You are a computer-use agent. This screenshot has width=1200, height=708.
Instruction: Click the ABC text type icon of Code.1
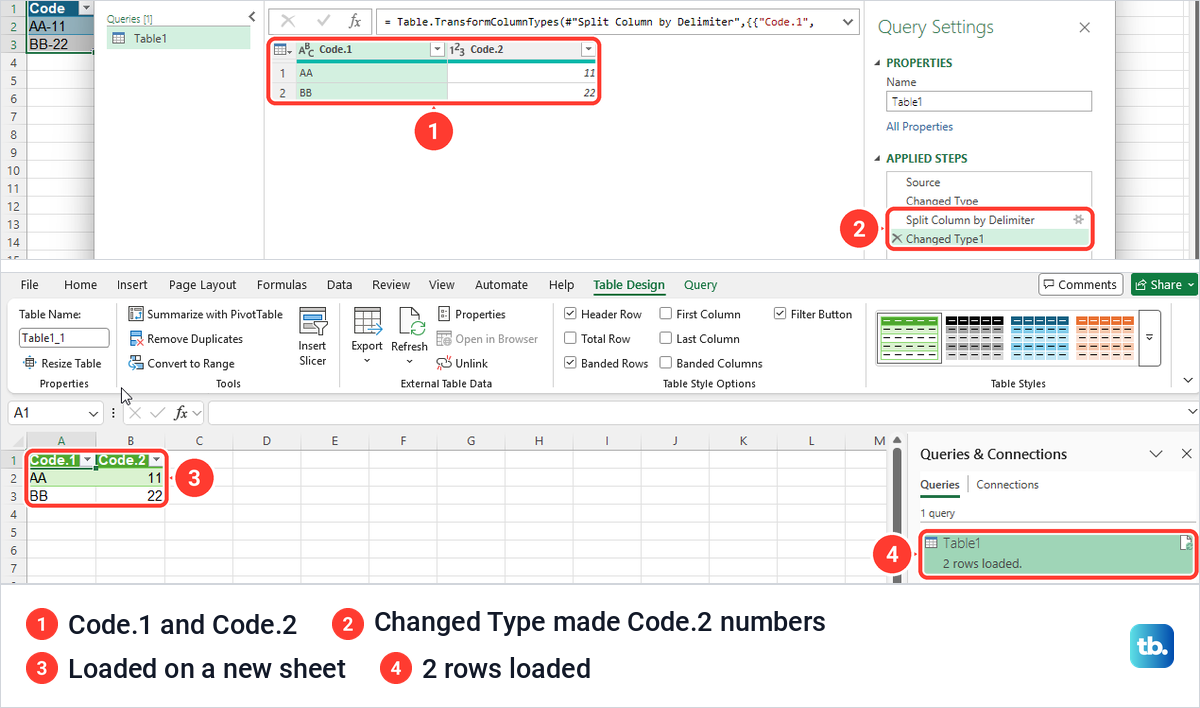(x=306, y=49)
